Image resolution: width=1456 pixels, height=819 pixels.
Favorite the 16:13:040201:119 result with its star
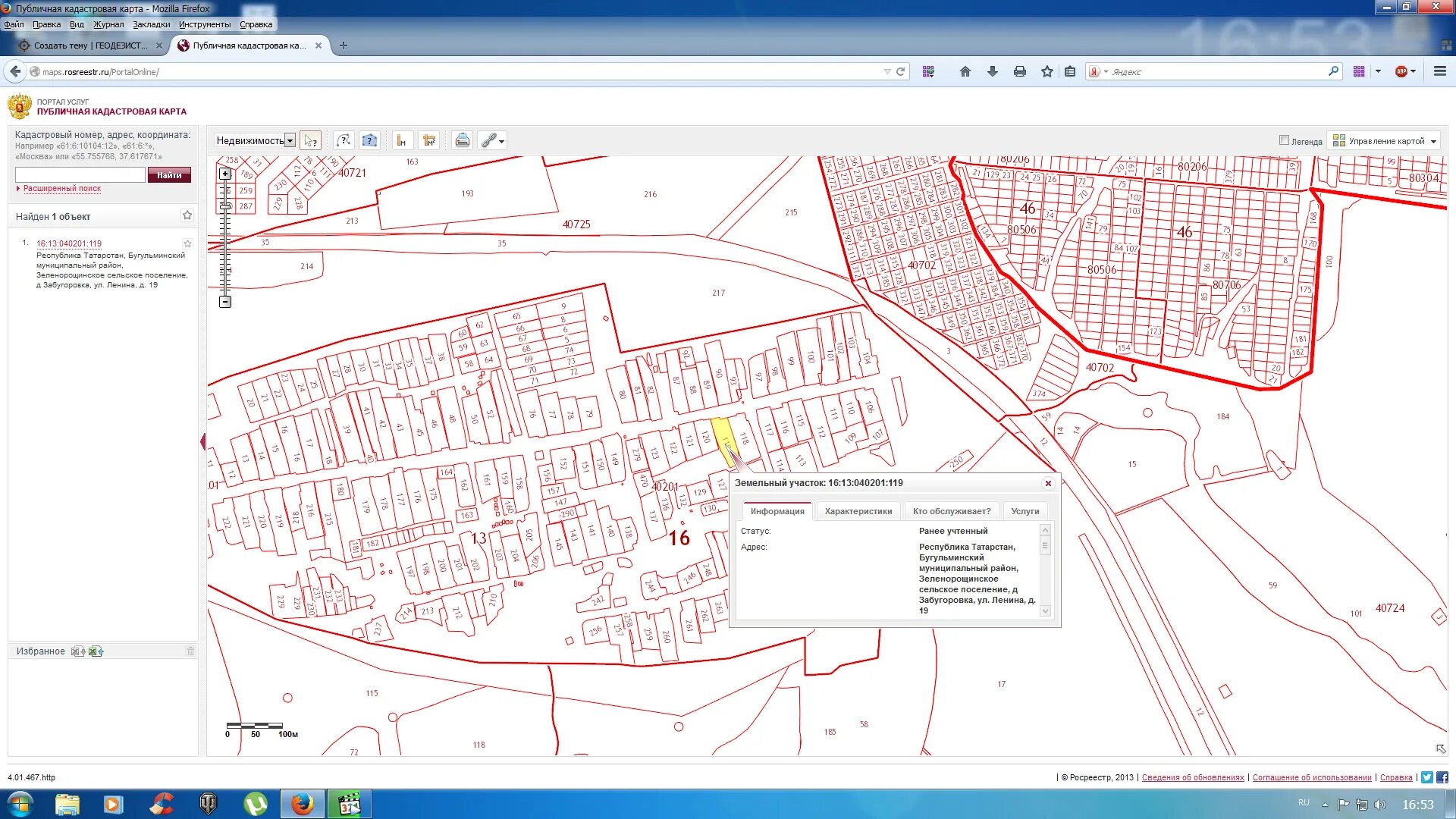(x=187, y=243)
